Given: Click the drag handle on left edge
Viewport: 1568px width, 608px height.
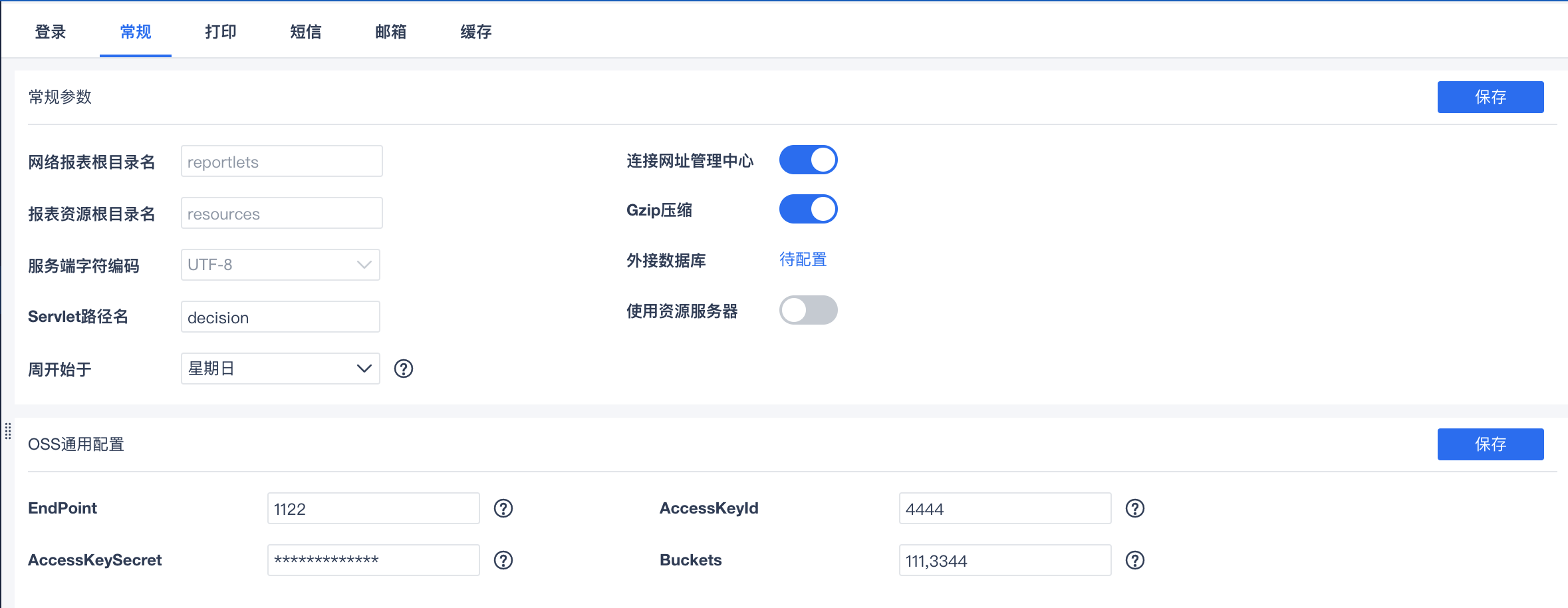Looking at the screenshot, I should 8,431.
